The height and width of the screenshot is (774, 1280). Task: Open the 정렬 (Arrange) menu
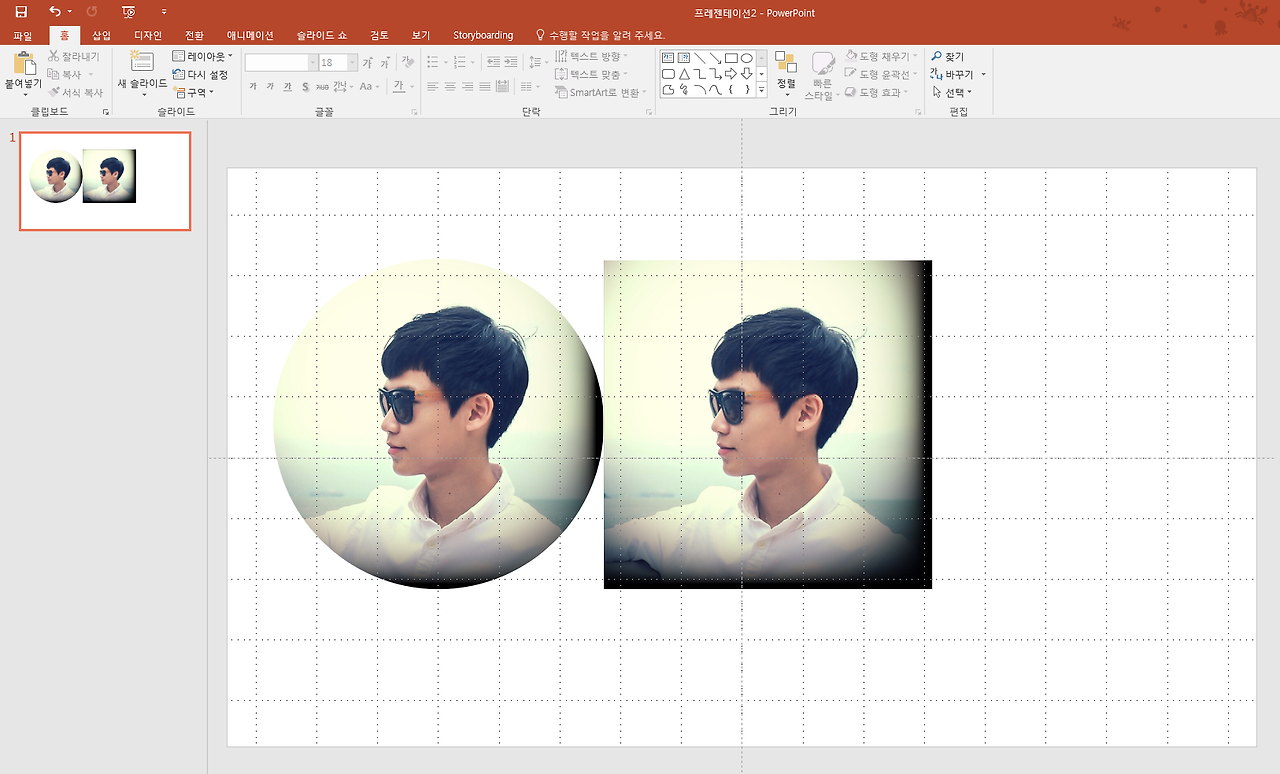click(x=786, y=72)
